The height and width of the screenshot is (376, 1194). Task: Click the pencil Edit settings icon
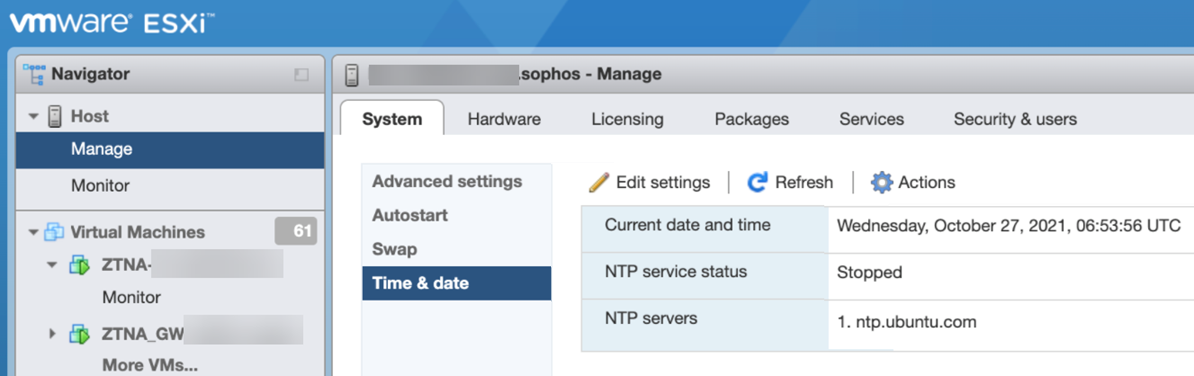coord(599,183)
